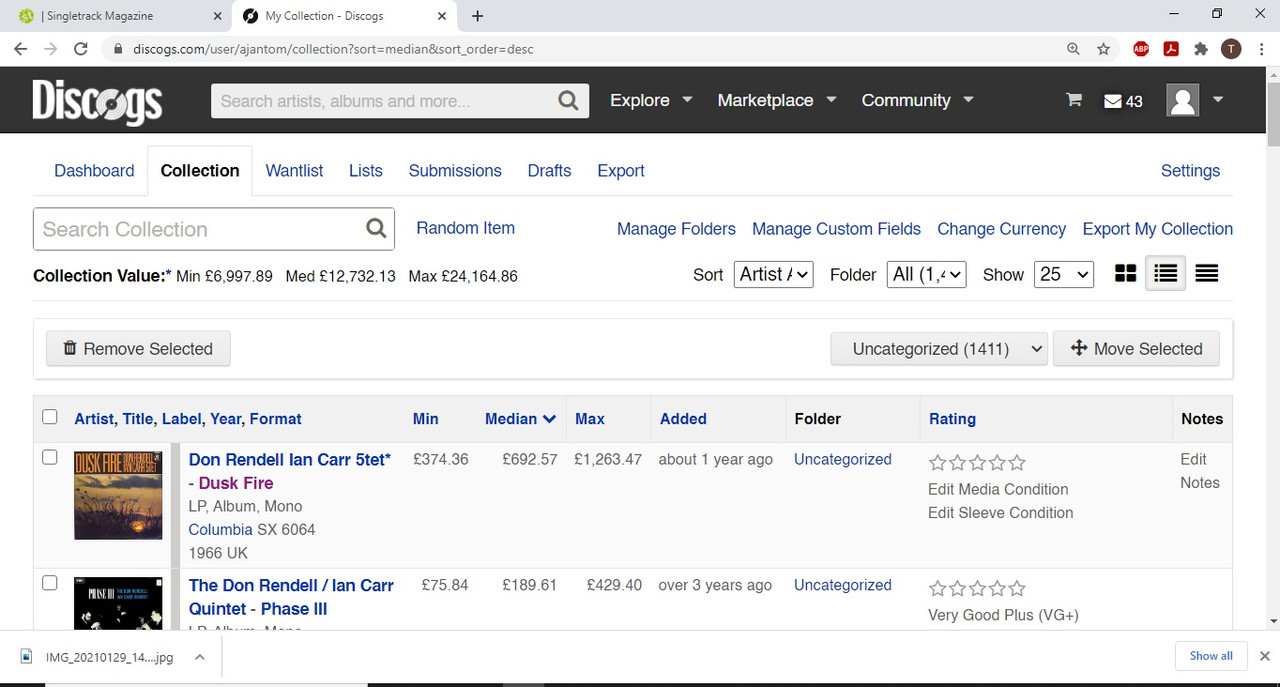Open the Phase III album cover thumbnail
The height and width of the screenshot is (687, 1280).
pyautogui.click(x=118, y=603)
